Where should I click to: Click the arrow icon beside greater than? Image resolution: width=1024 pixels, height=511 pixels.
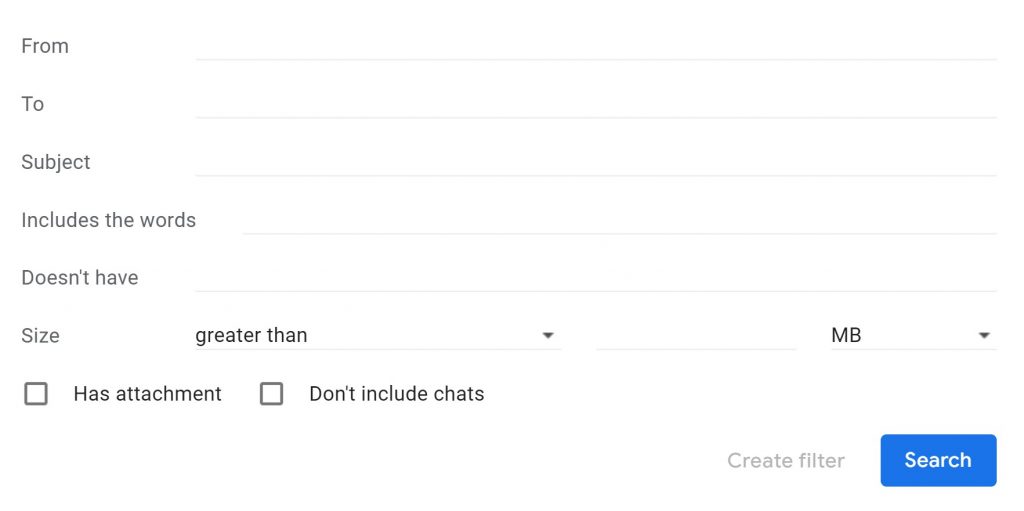pos(548,336)
